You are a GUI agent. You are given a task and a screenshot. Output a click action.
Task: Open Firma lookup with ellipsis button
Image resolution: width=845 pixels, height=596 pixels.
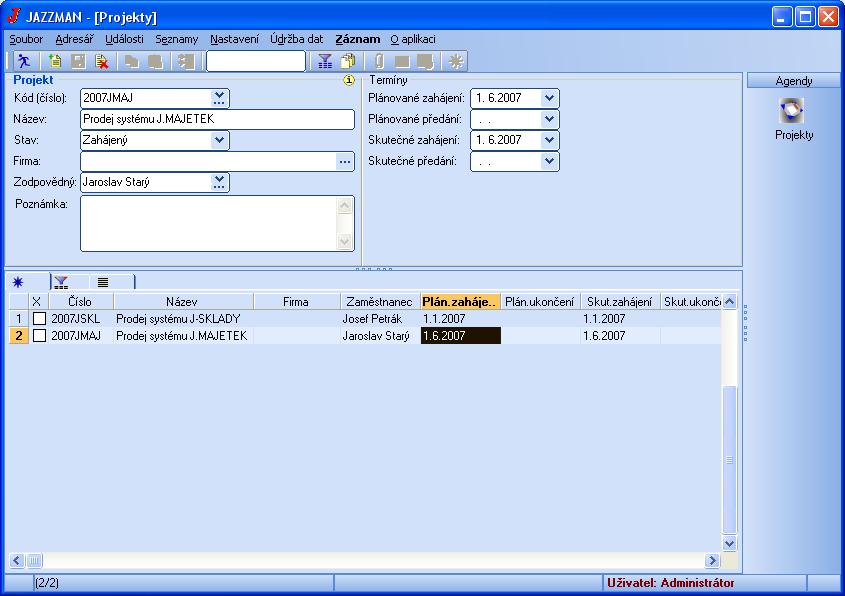pyautogui.click(x=345, y=162)
